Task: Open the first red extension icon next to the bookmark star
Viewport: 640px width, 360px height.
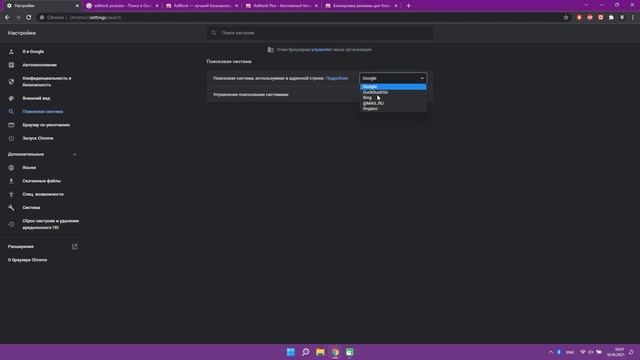Action: click(579, 18)
